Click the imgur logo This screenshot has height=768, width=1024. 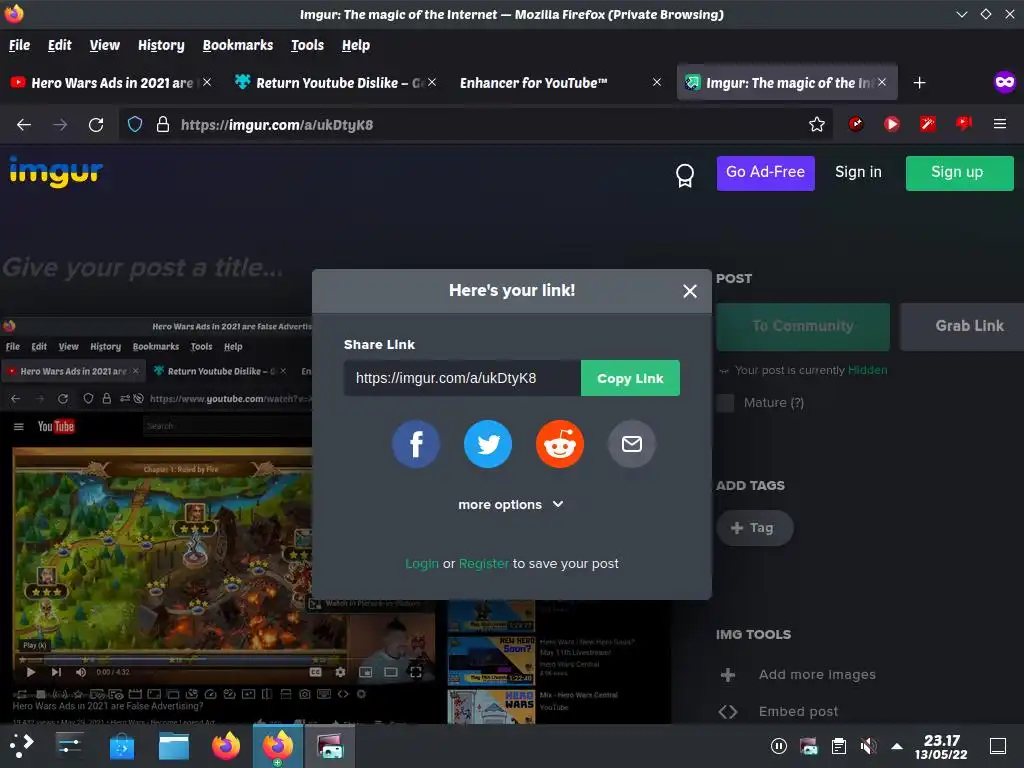[56, 172]
